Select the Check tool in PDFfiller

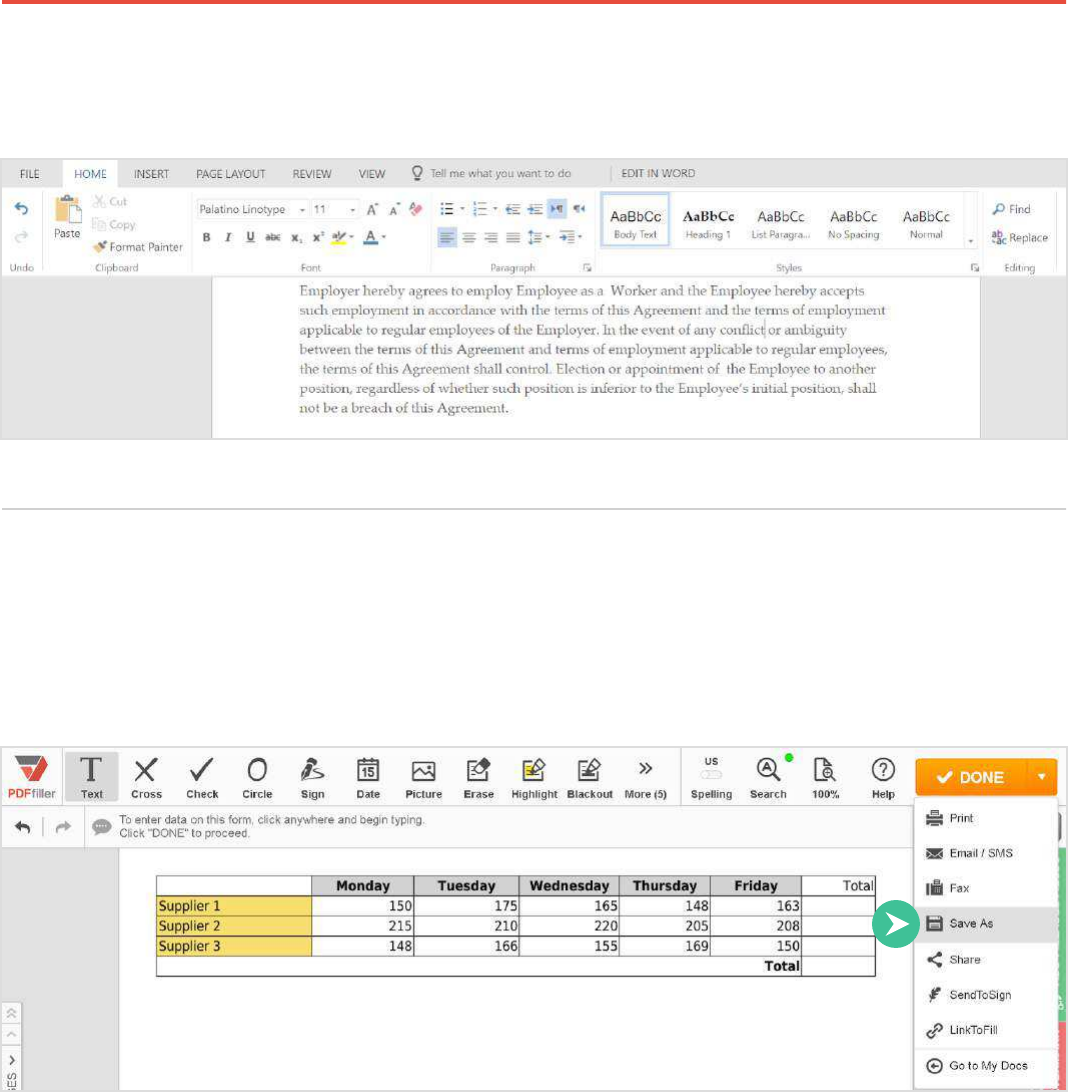pyautogui.click(x=202, y=777)
